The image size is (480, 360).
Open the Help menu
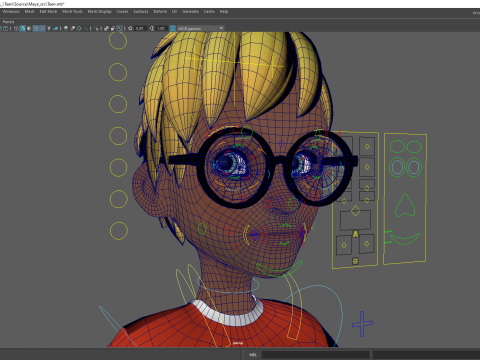coord(224,11)
